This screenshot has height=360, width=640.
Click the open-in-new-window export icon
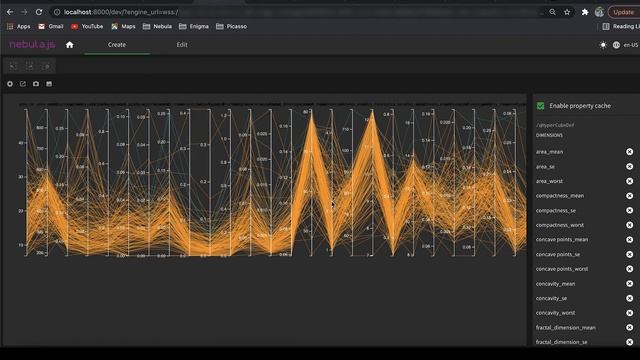point(23,84)
